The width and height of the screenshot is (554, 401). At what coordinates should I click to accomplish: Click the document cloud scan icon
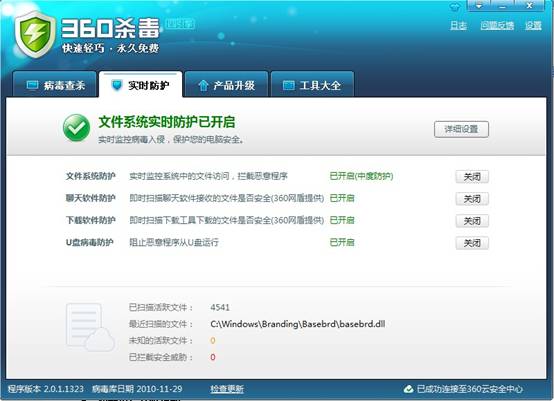(90, 327)
